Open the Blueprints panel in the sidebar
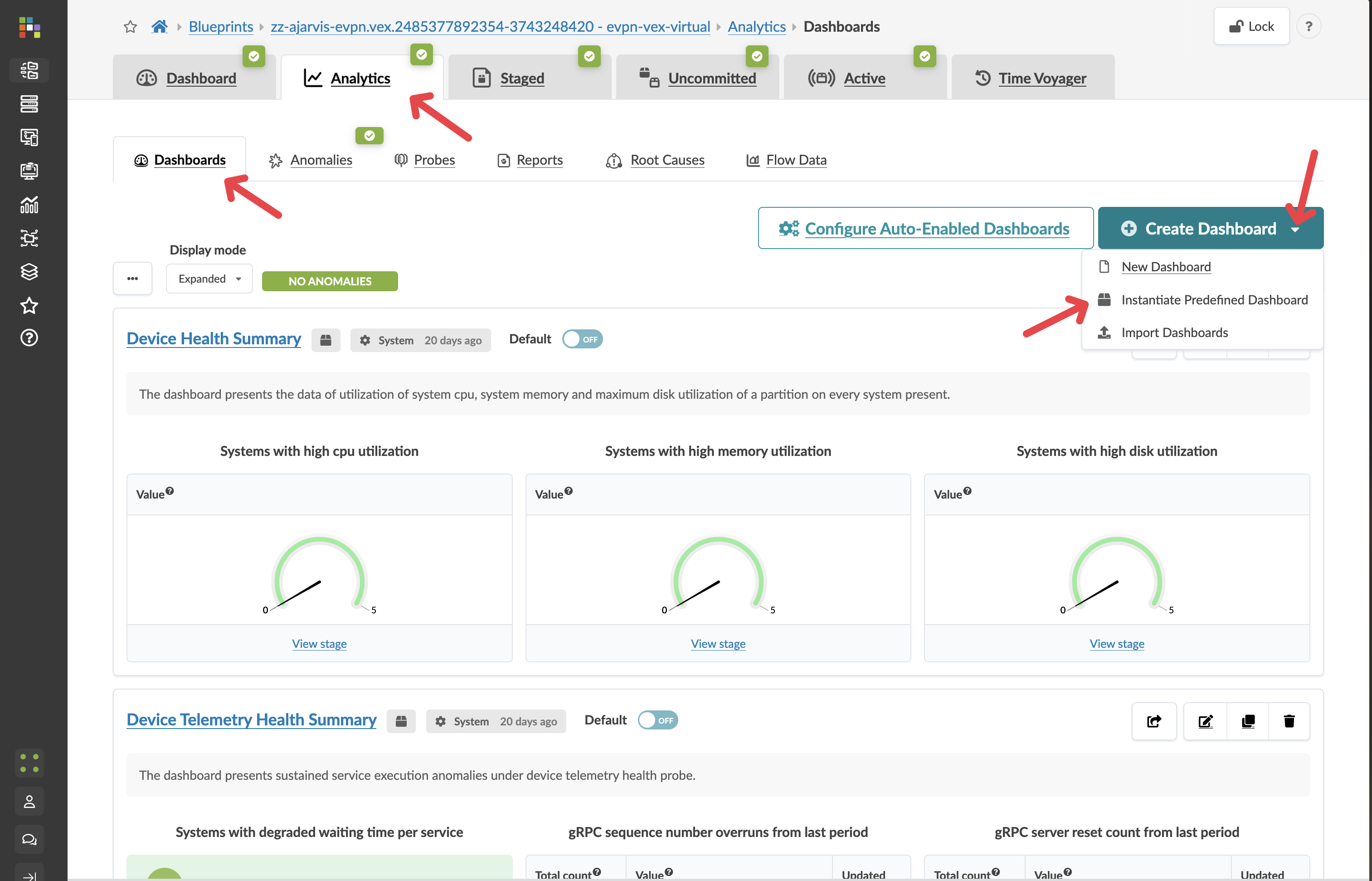 click(29, 70)
